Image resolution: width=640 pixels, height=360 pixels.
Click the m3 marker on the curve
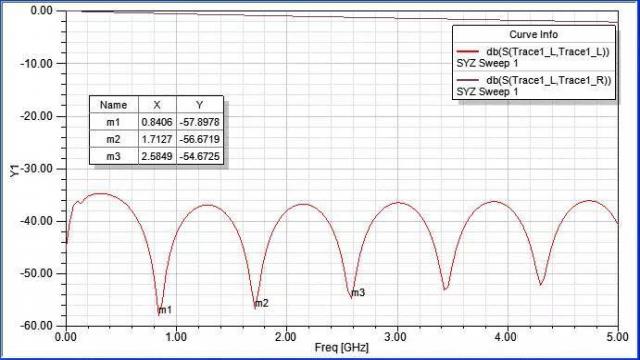tap(358, 293)
